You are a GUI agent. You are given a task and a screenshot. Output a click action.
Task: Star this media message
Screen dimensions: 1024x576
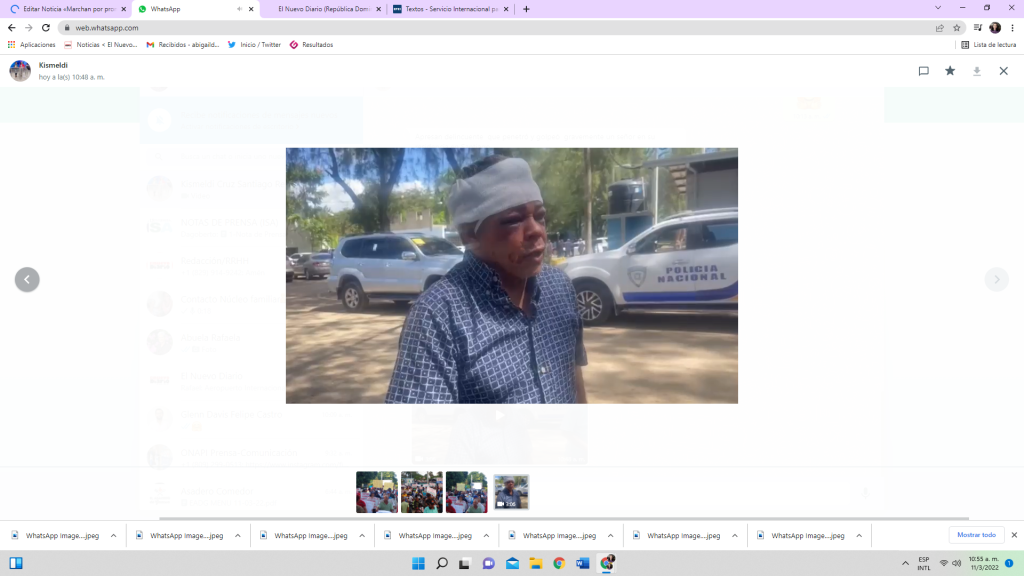coord(950,71)
